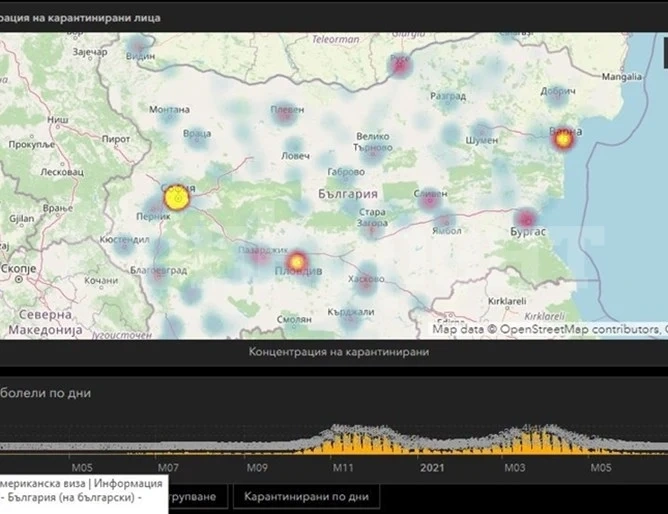
Task: Click the Кюстендил city label
Action: pos(124,239)
